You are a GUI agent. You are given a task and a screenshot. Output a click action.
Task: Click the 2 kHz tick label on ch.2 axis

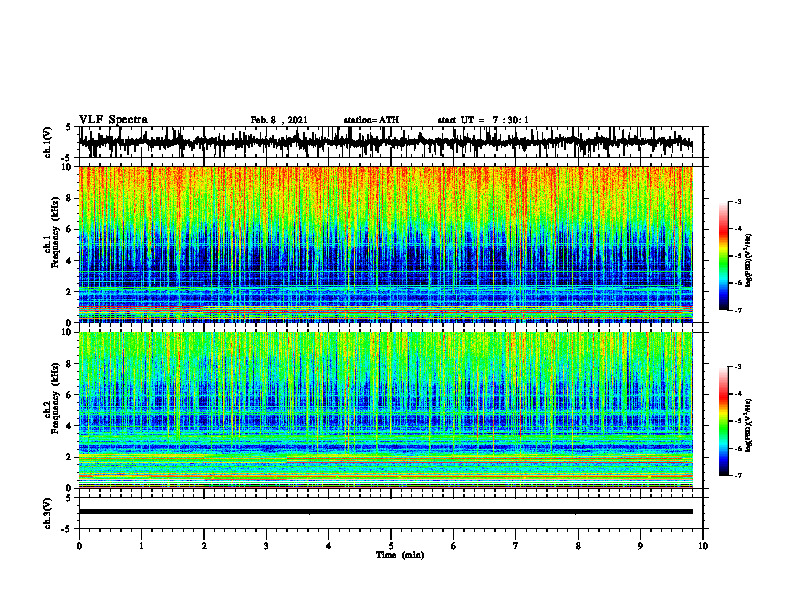70,457
